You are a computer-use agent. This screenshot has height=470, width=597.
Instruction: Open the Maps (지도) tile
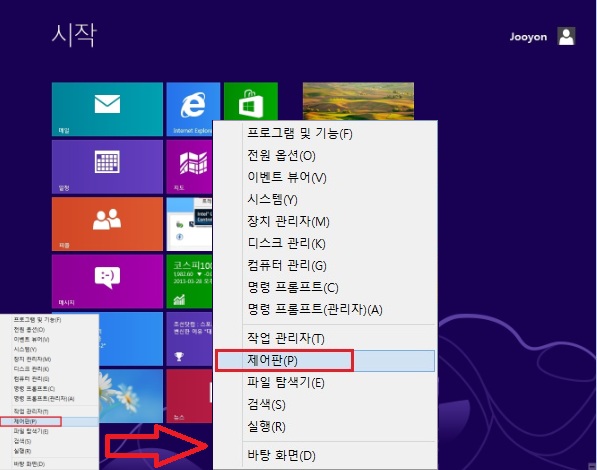tap(190, 167)
